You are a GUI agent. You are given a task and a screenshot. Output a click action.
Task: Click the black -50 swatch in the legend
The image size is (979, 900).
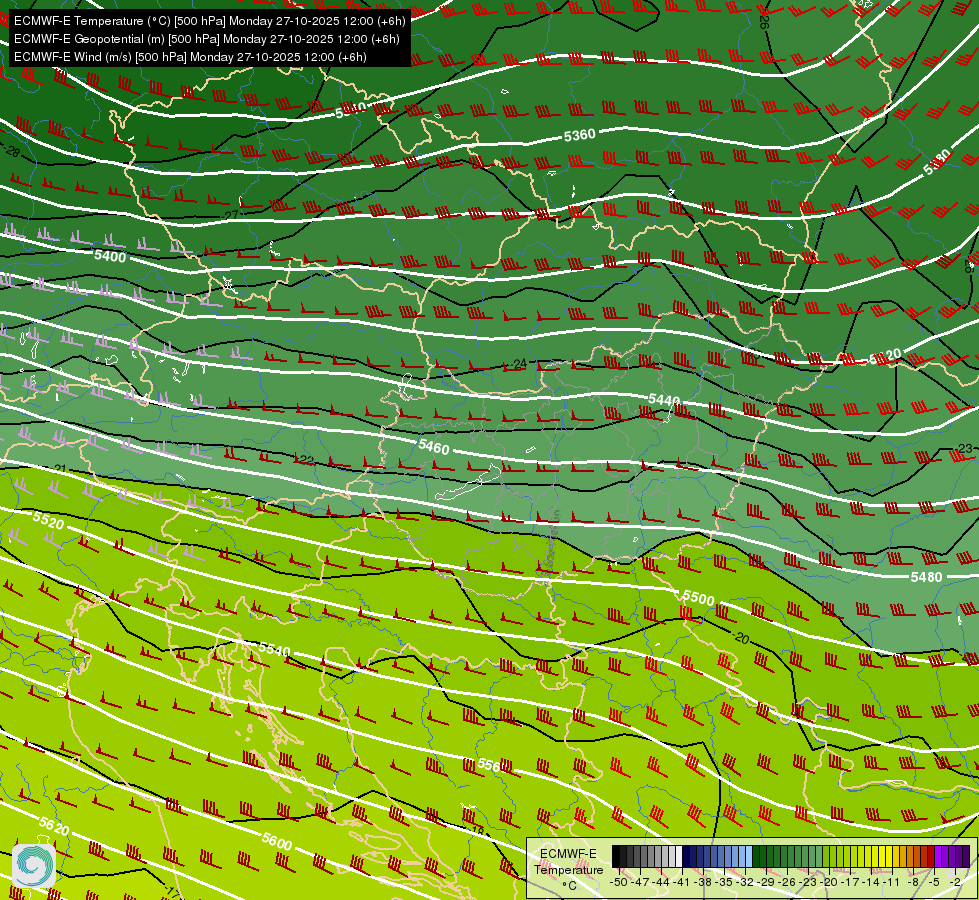(616, 856)
